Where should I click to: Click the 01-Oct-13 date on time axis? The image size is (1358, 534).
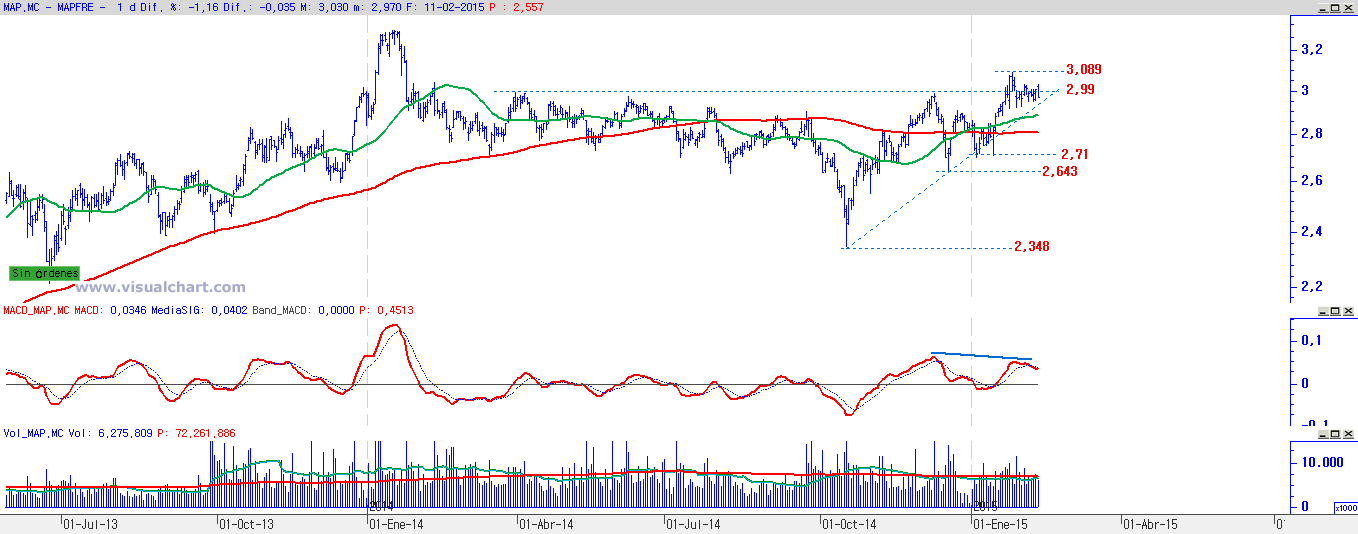tap(246, 523)
